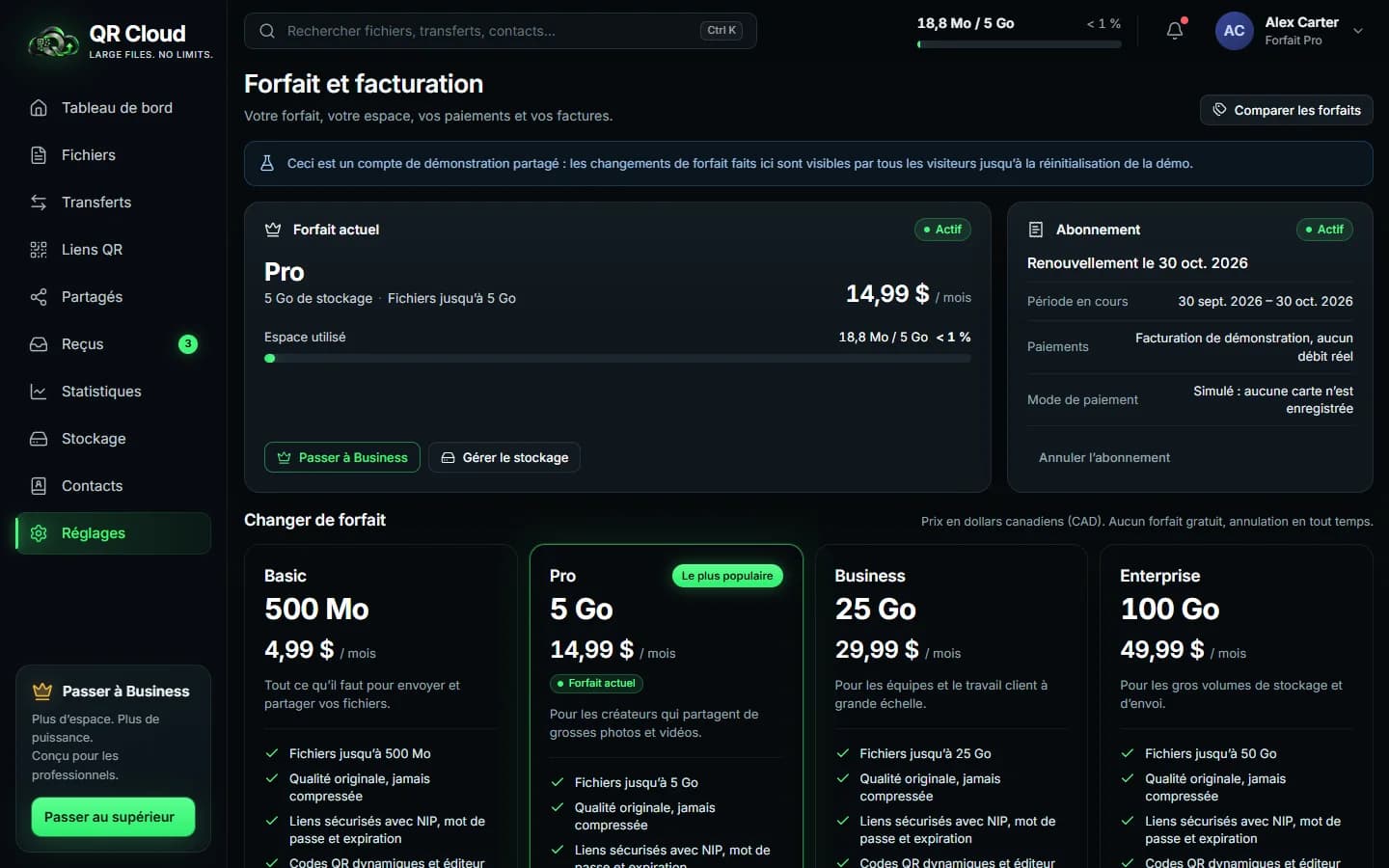Click Comparer les forfaits button
This screenshot has width=1389, height=868.
1287,110
